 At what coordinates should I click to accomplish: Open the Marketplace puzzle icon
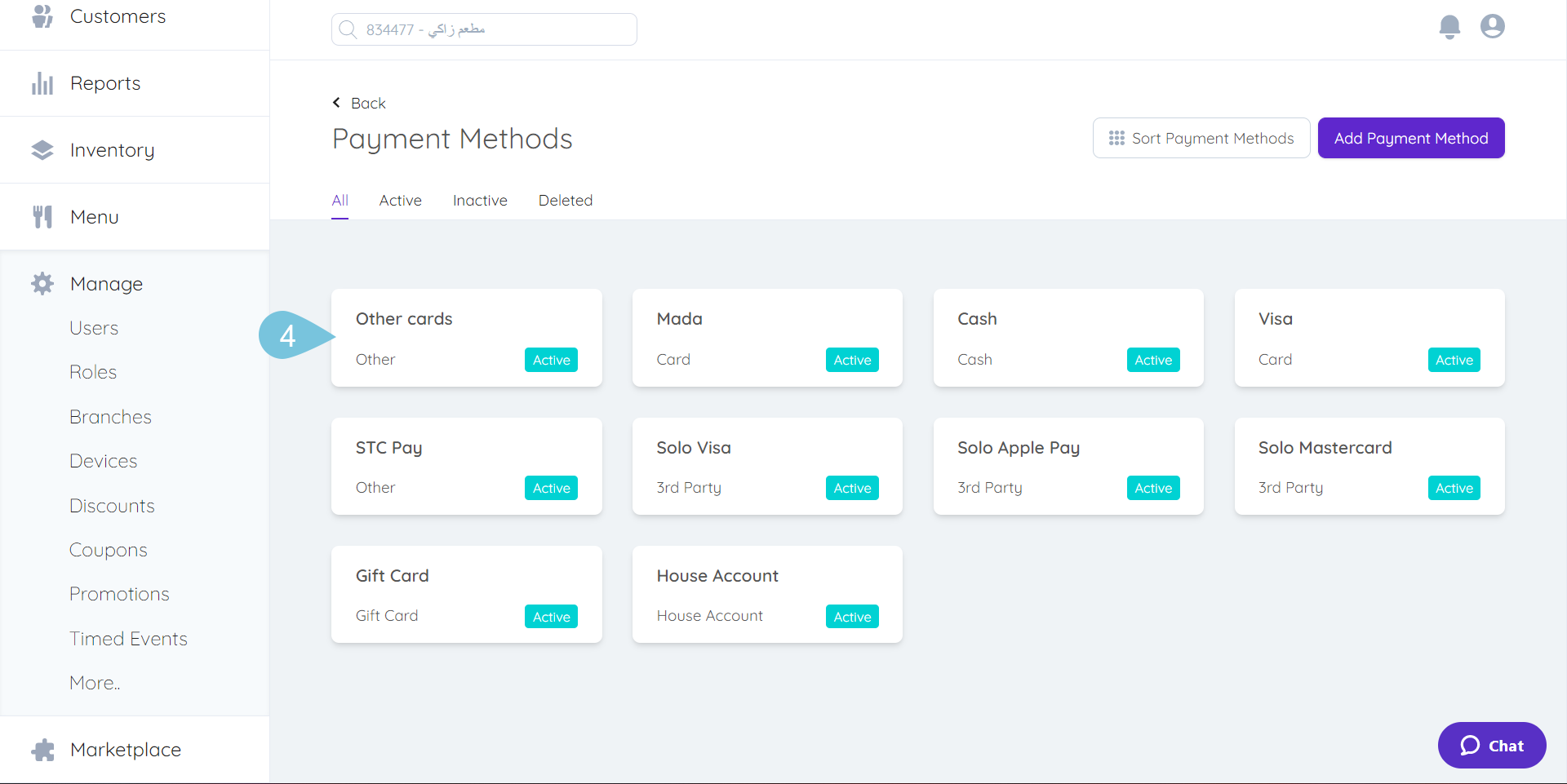coord(42,749)
